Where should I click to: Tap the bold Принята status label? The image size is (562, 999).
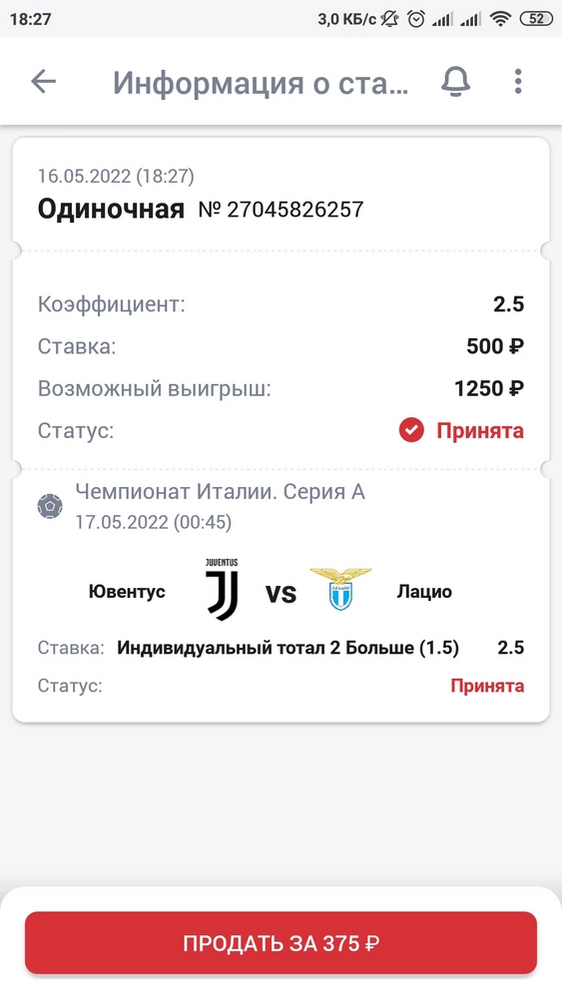pos(480,431)
